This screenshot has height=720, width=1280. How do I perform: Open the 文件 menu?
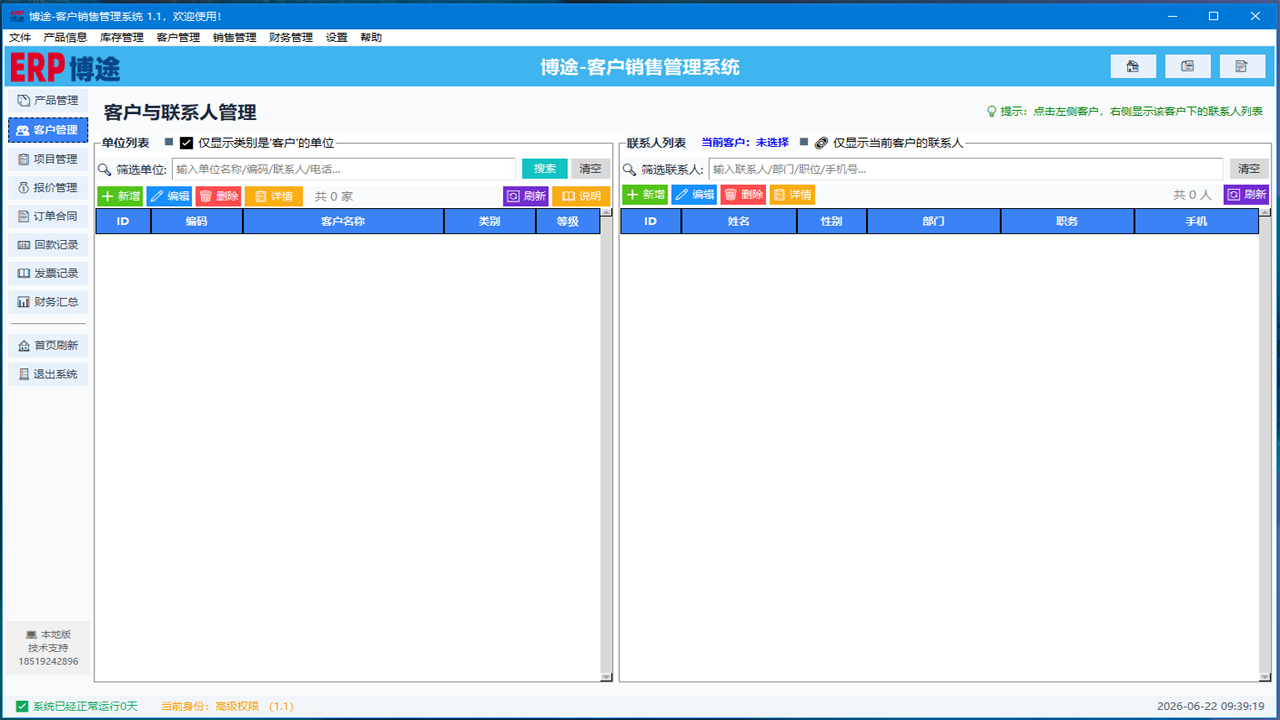point(20,37)
